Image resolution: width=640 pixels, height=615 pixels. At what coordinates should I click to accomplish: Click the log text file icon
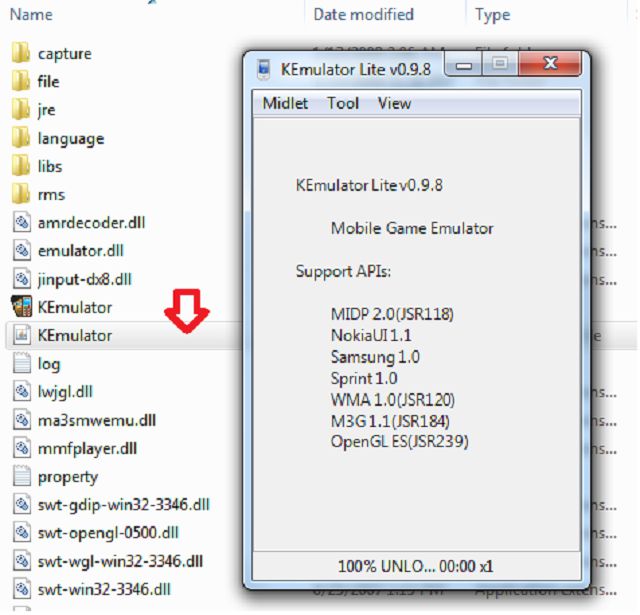22,363
